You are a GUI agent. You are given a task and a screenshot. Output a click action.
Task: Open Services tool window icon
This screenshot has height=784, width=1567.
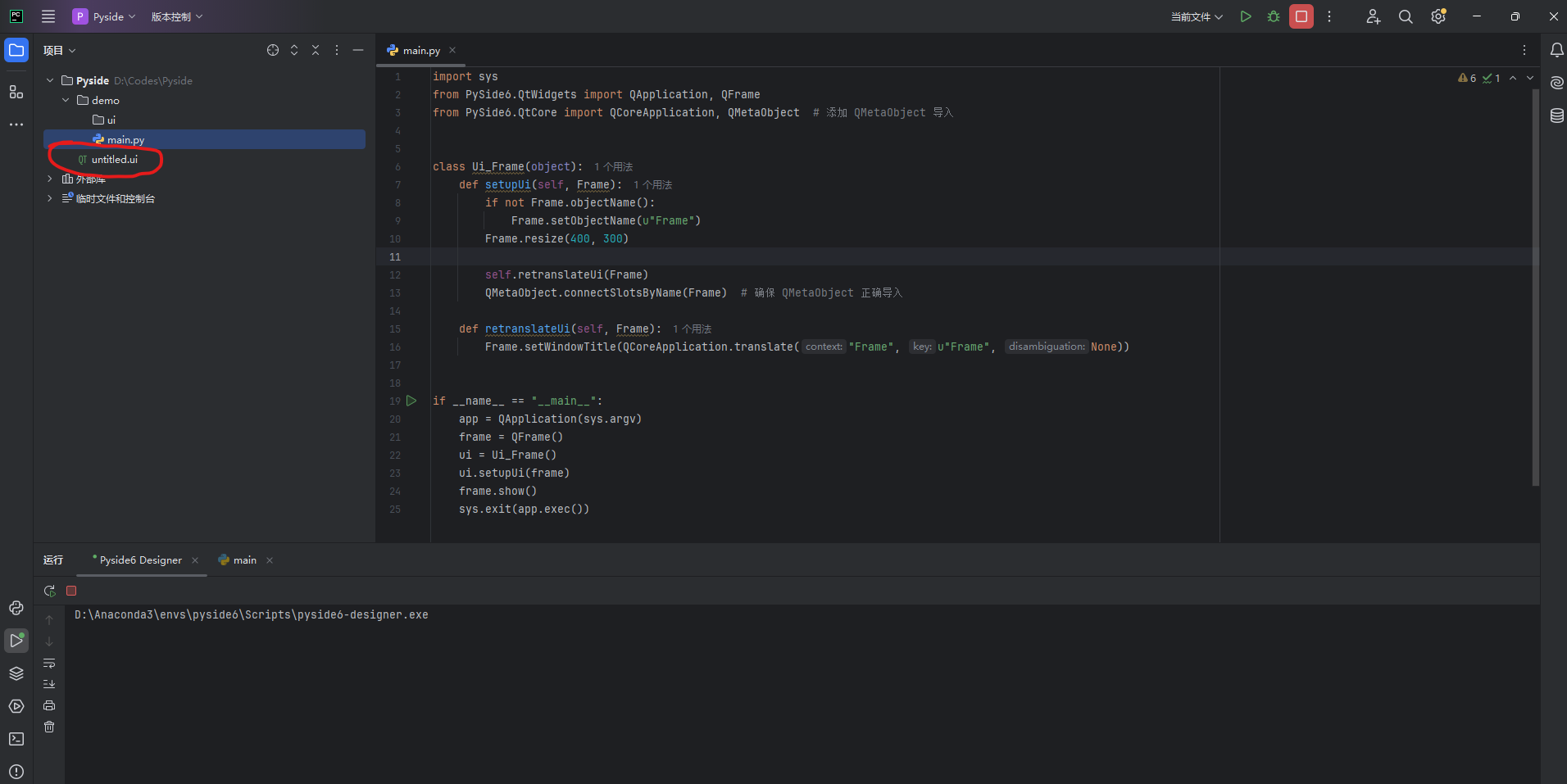(x=16, y=706)
